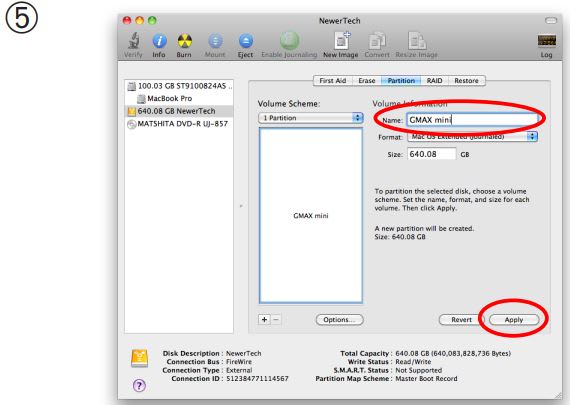Remove a partition with the minus button
This screenshot has height=405, width=570.
coord(276,320)
